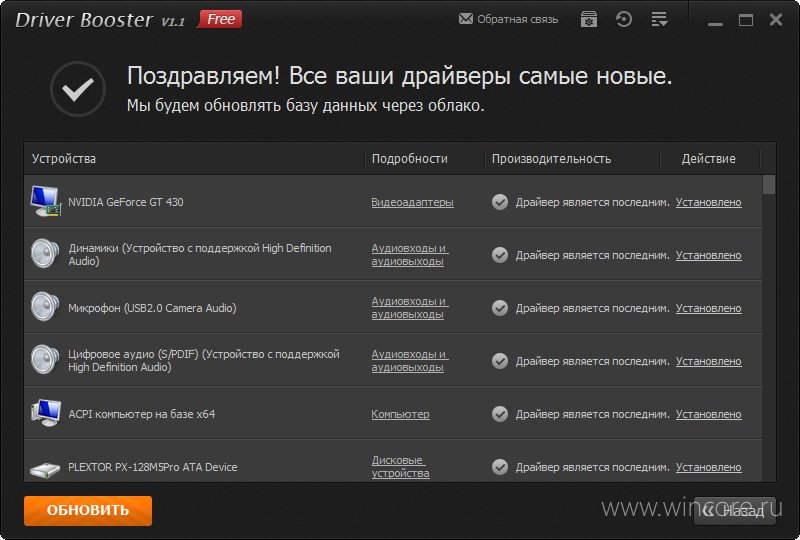Viewport: 800px width, 540px height.
Task: Open Аудиовходы link in Микрофон row
Action: pyautogui.click(x=410, y=308)
